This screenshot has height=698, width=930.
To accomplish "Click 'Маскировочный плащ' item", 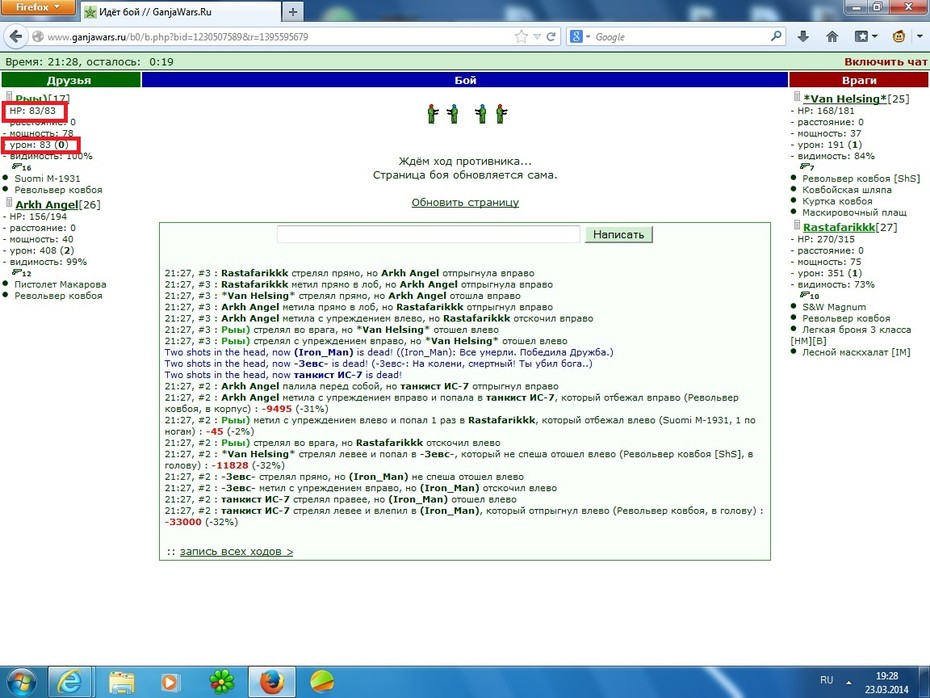I will coord(854,212).
